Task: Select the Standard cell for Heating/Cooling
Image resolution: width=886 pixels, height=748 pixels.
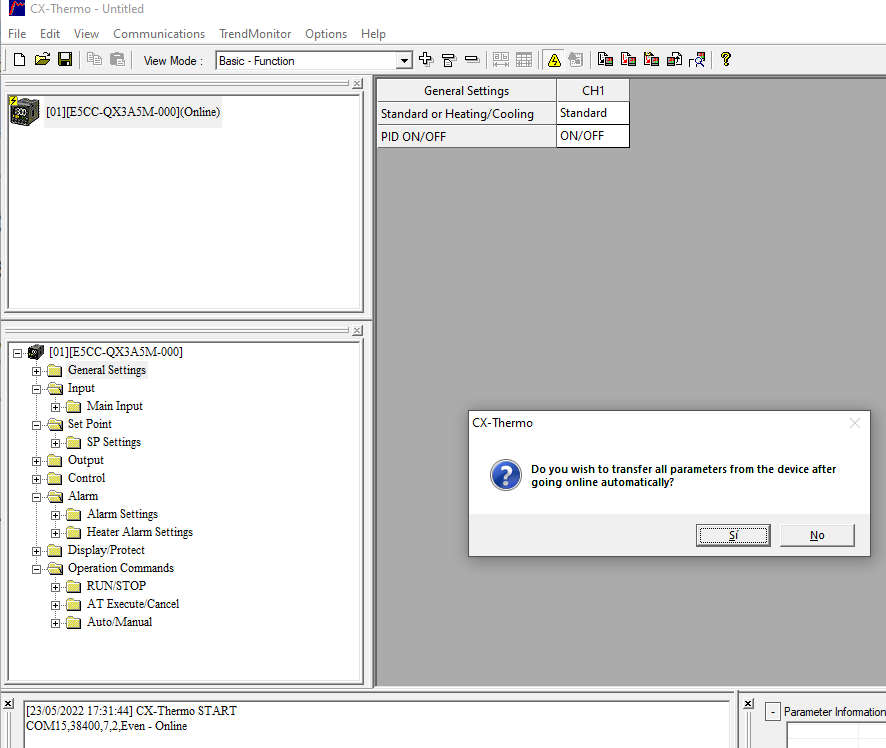Action: coord(593,113)
